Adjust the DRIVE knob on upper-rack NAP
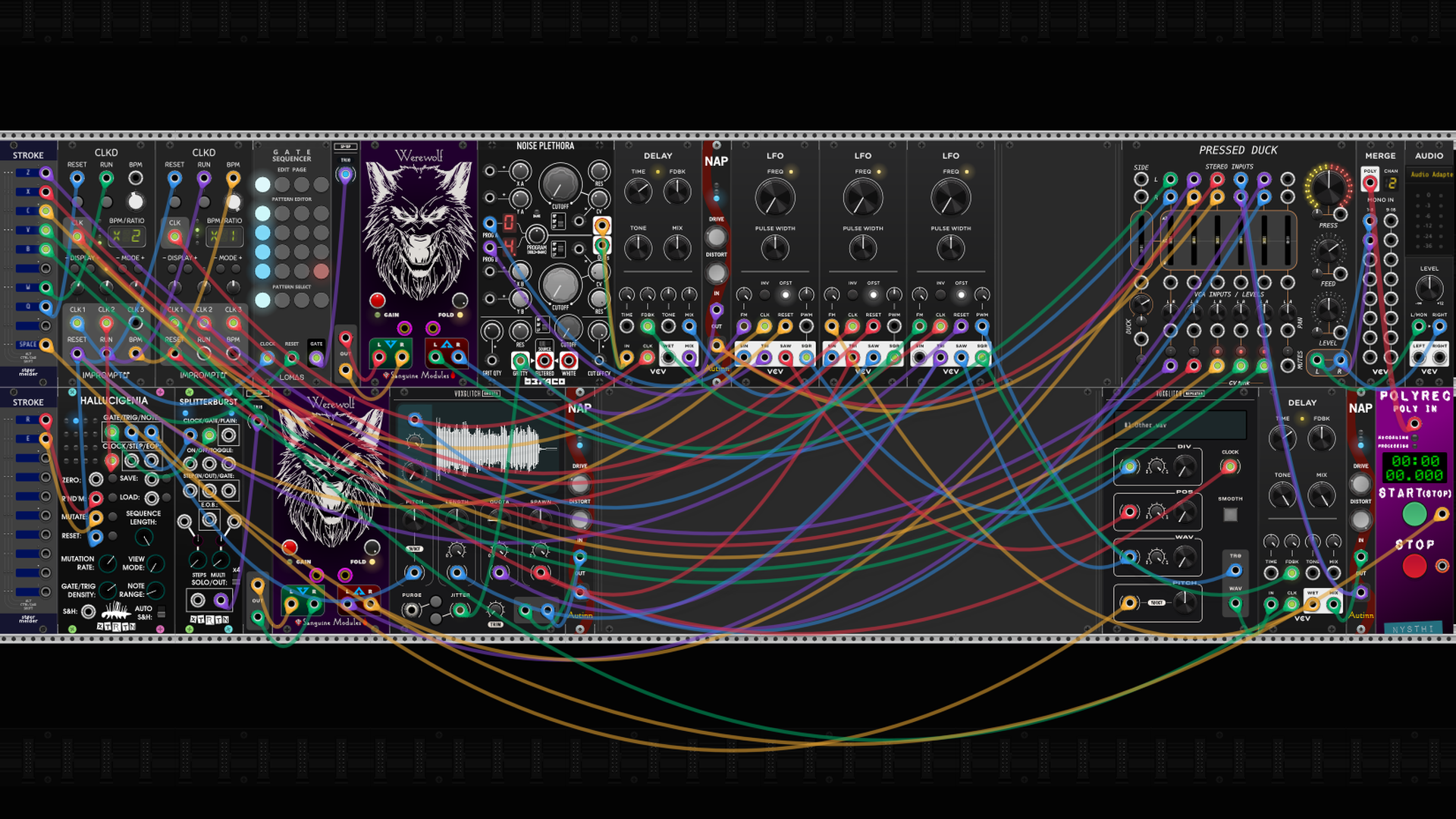Image resolution: width=1456 pixels, height=819 pixels. pos(716,237)
